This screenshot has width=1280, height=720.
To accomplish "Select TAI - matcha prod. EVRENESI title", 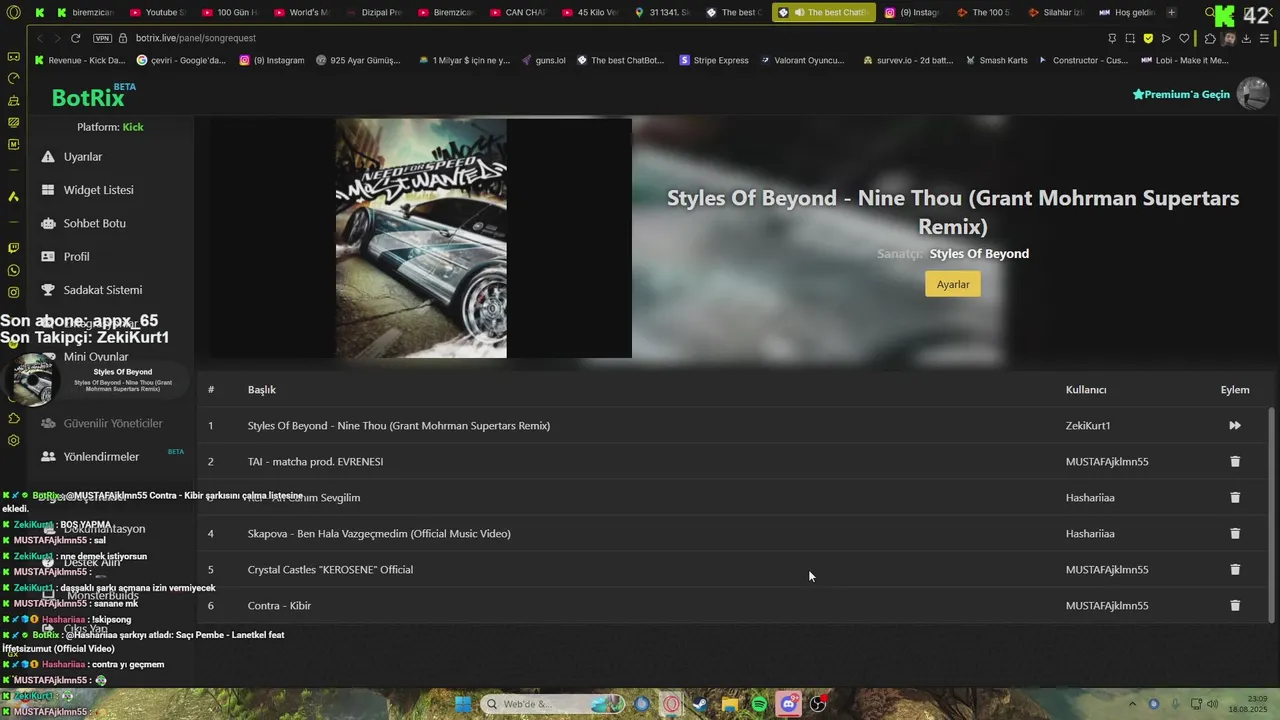I will point(315,462).
